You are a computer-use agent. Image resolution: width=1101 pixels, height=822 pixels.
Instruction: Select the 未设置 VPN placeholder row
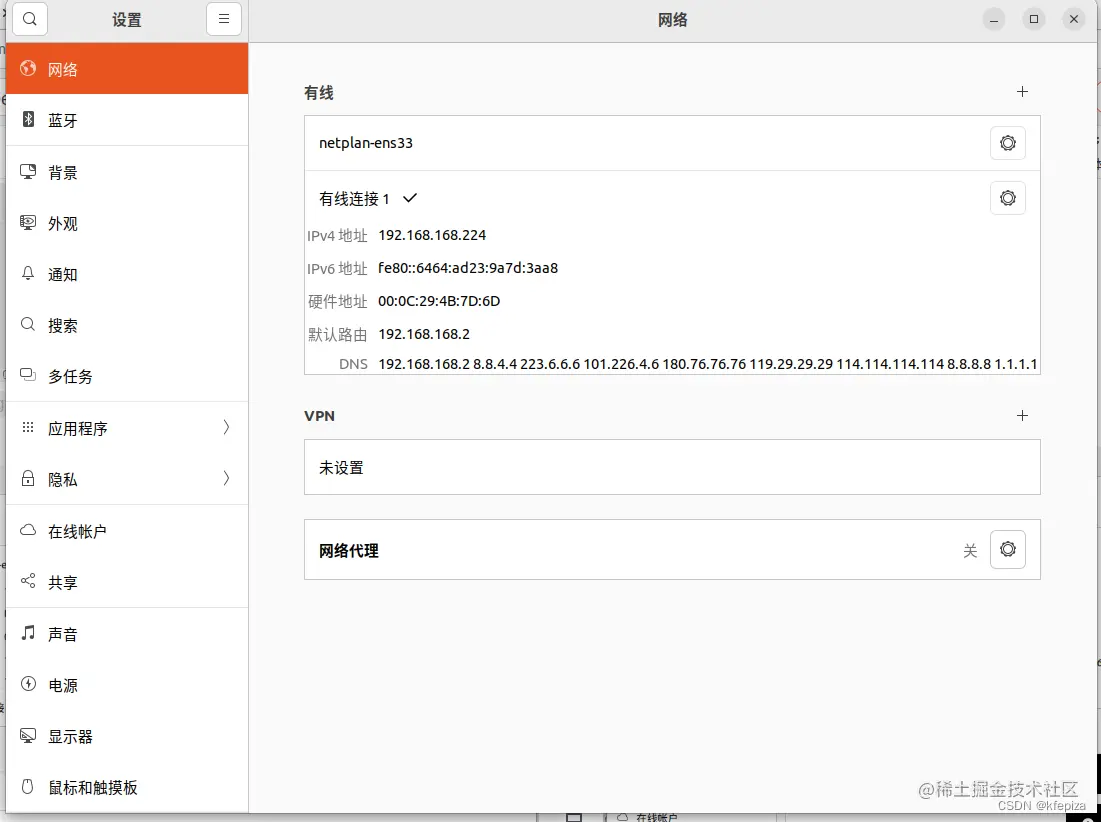(x=671, y=467)
